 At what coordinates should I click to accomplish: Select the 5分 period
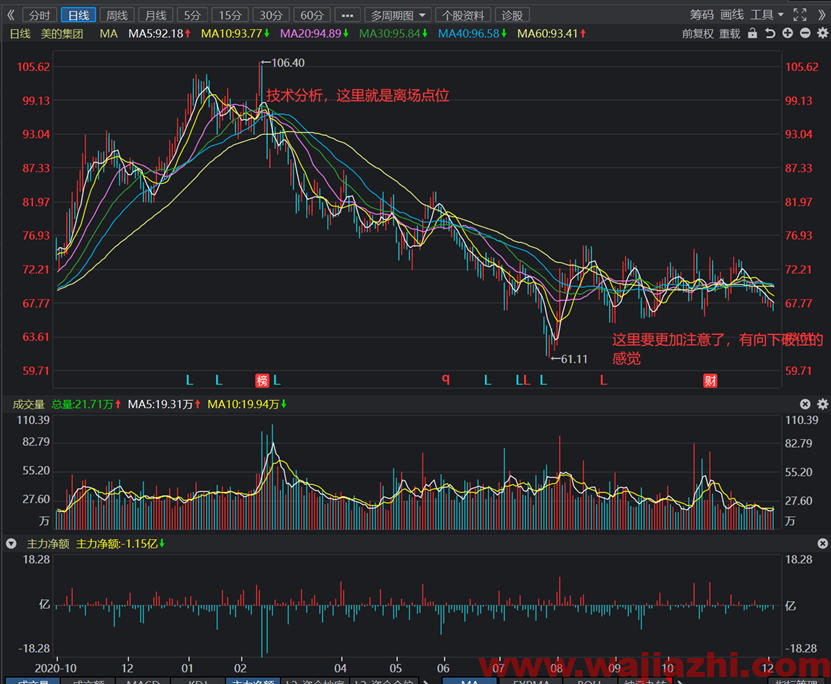pos(192,15)
